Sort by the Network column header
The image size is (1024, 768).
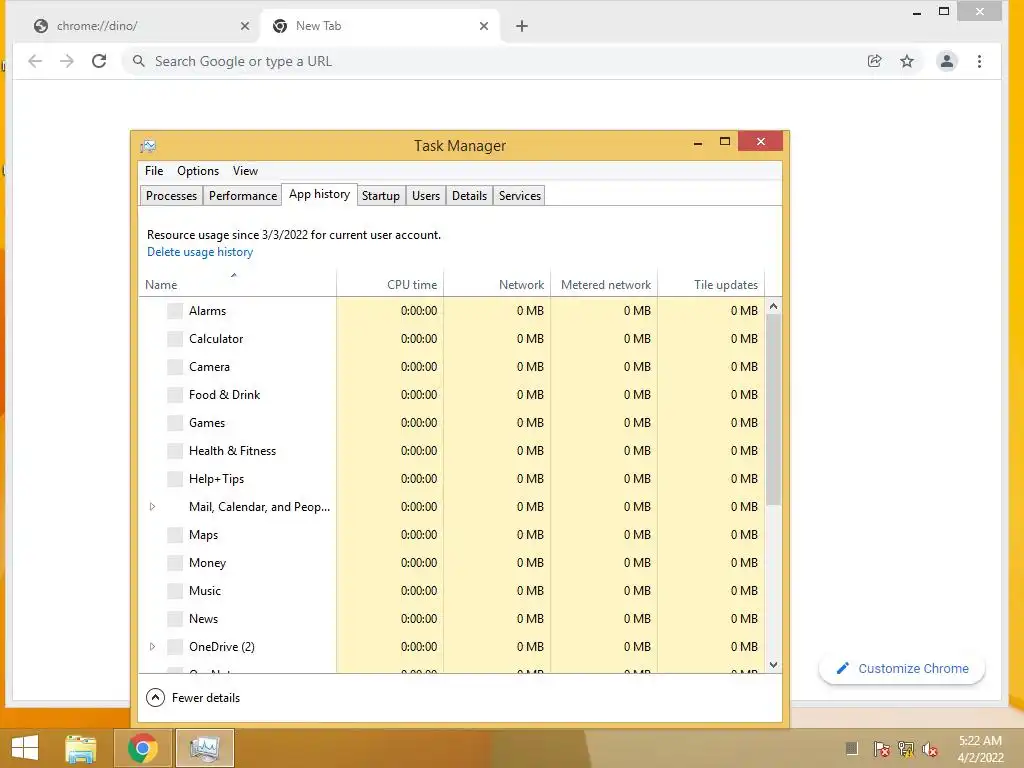tap(497, 284)
